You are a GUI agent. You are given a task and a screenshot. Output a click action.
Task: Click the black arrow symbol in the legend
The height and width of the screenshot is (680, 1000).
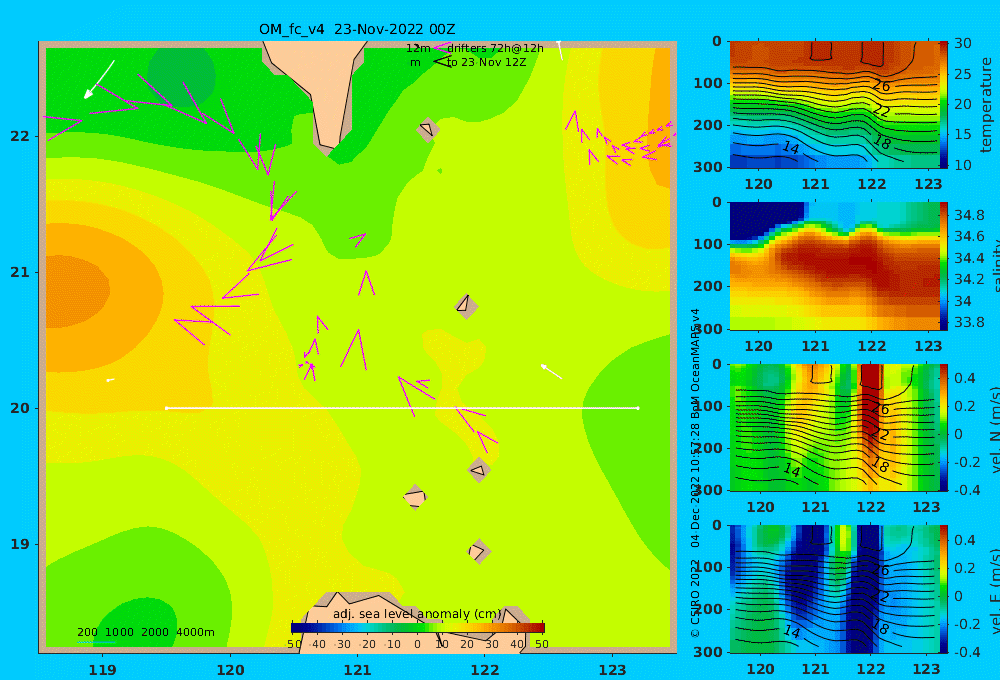click(x=442, y=61)
